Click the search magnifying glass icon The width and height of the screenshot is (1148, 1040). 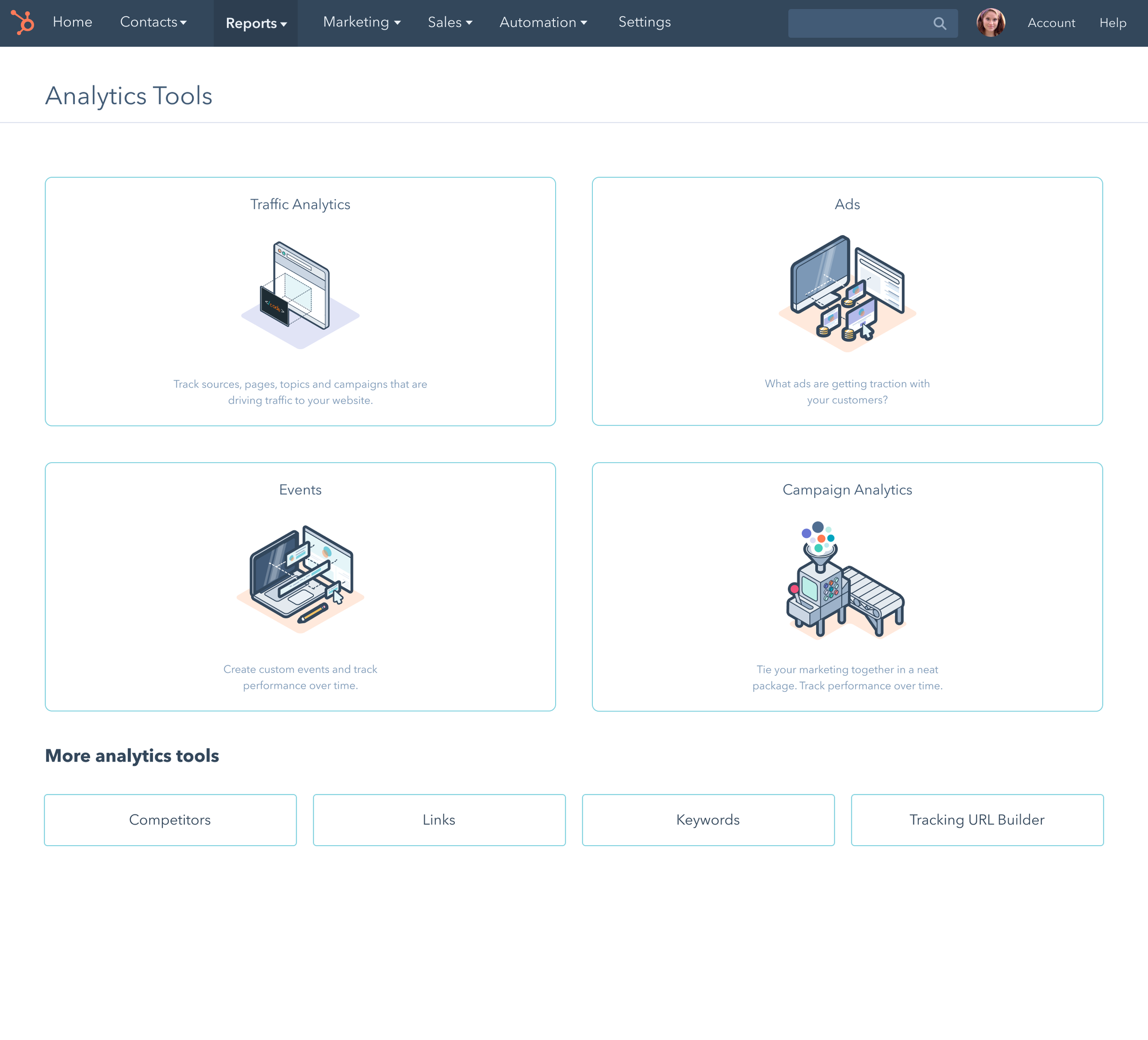point(940,23)
